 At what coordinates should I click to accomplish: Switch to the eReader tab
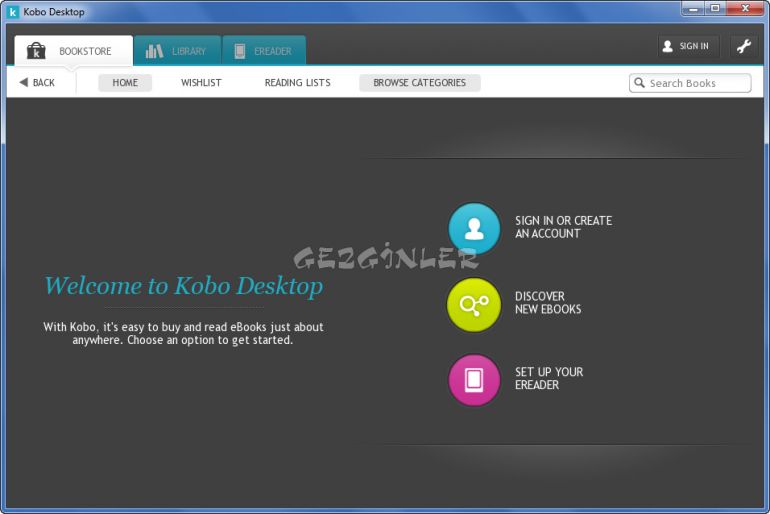coord(264,51)
